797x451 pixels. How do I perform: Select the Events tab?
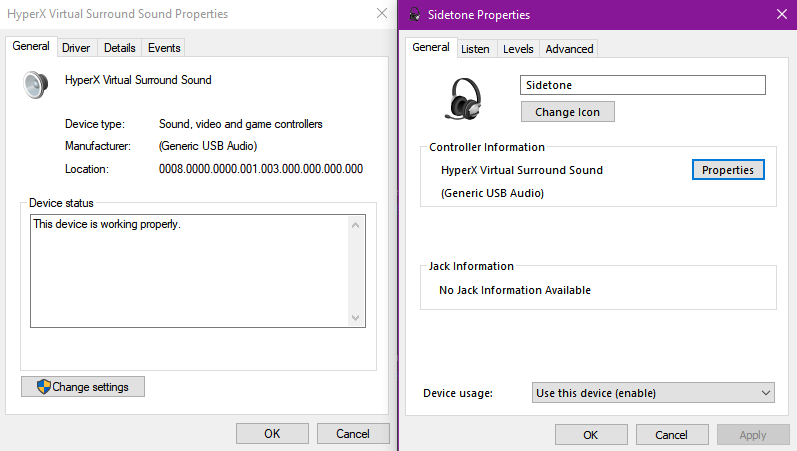164,48
